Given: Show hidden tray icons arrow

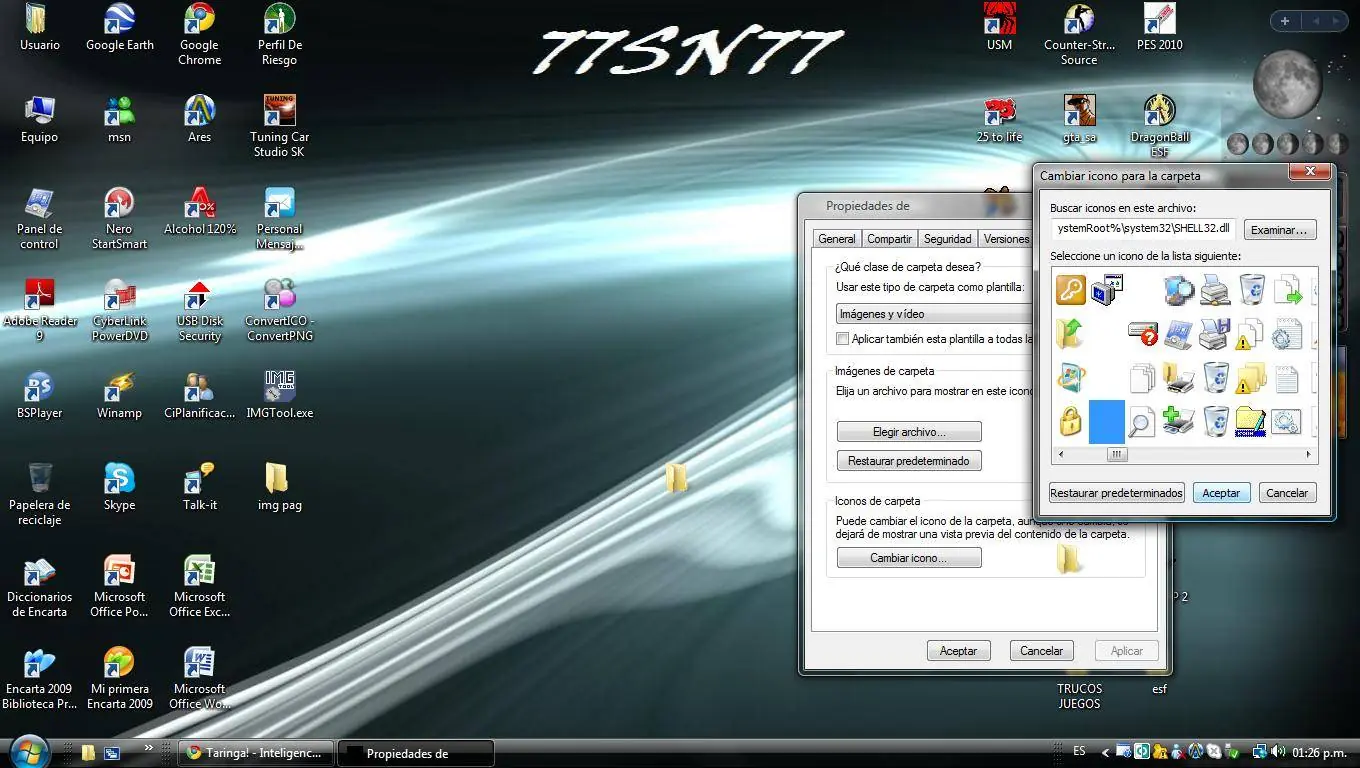Looking at the screenshot, I should 1105,752.
